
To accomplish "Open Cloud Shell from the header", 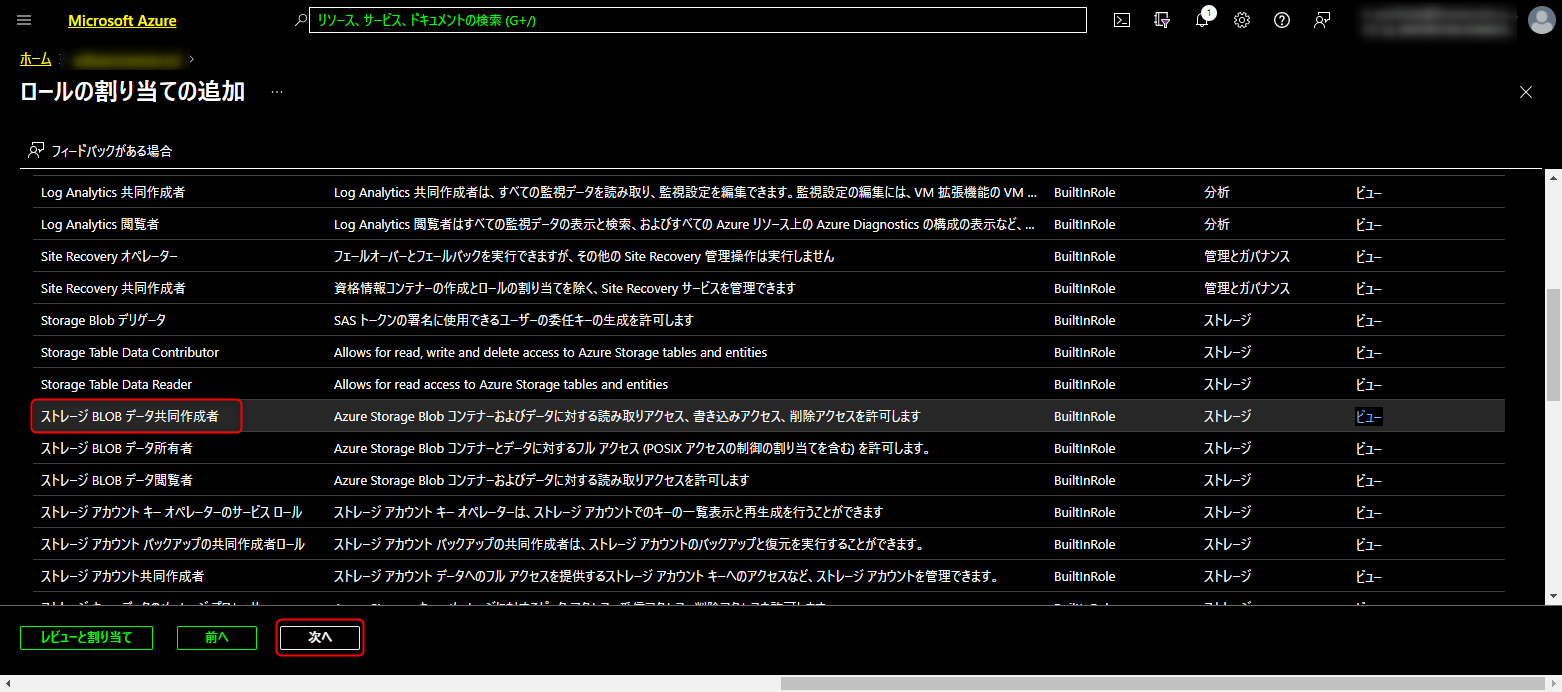I will tap(1122, 20).
